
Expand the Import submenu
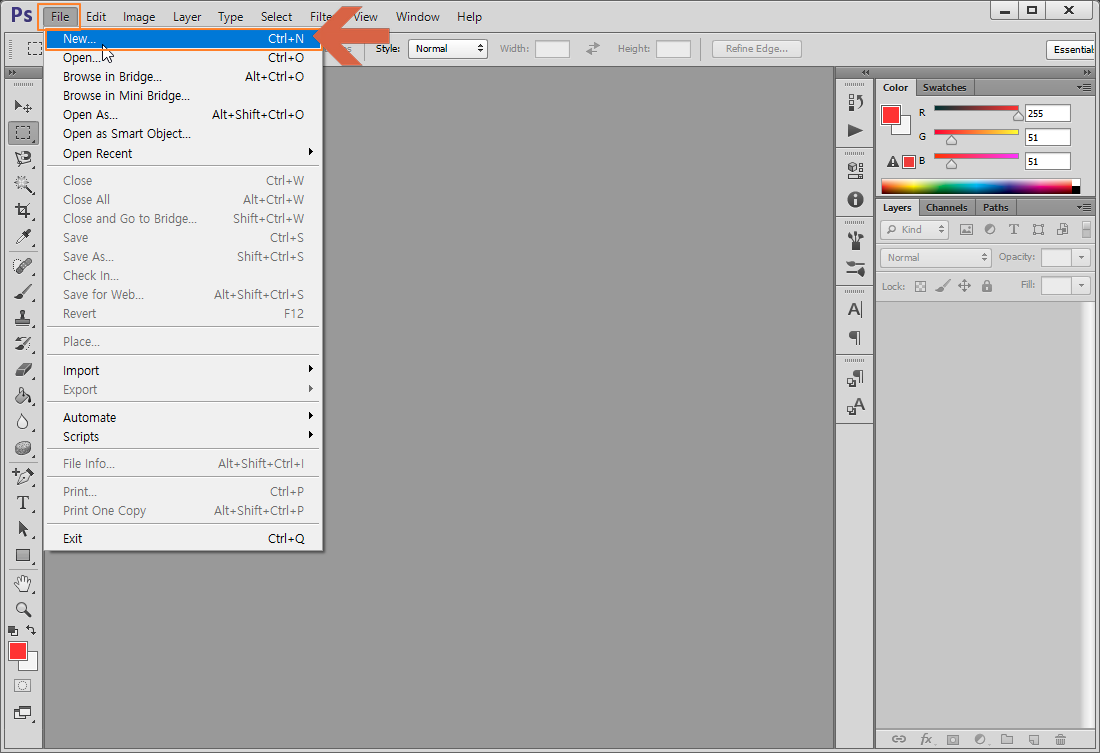click(182, 370)
